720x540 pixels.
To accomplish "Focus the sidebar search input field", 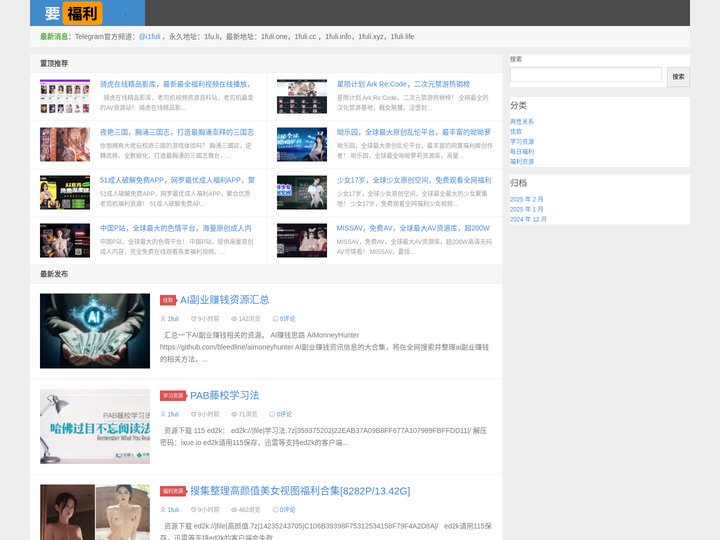I will 585,74.
